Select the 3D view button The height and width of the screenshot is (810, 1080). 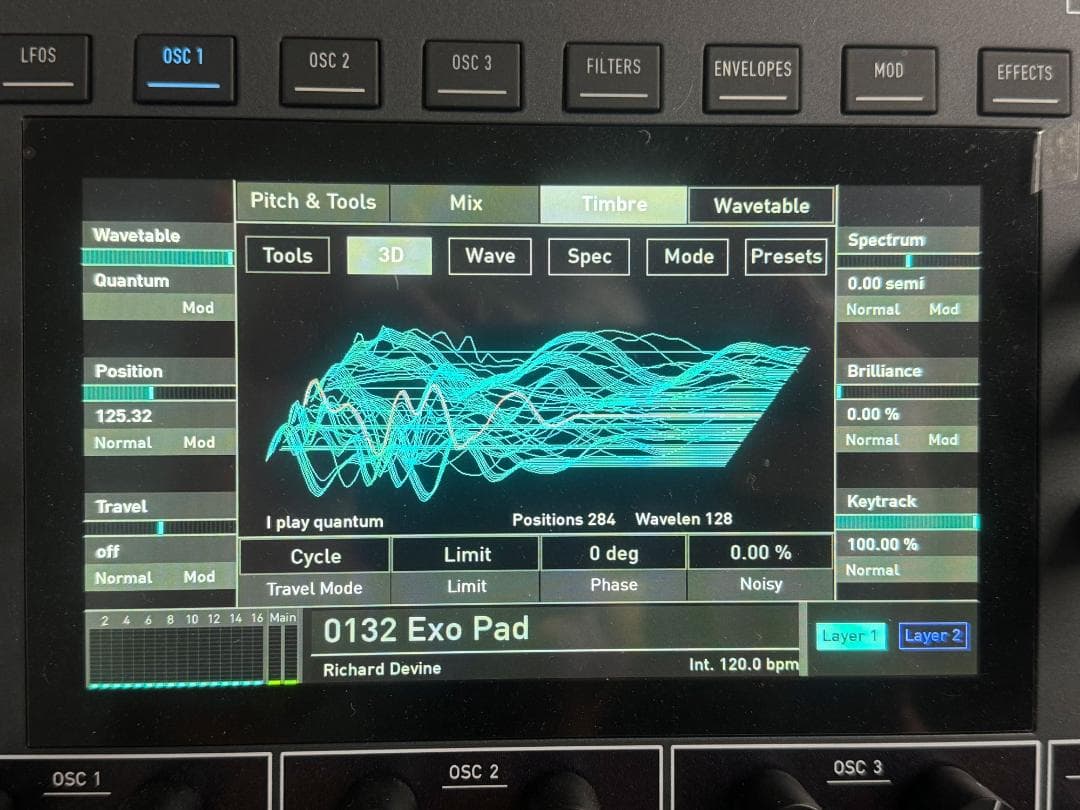tap(390, 255)
